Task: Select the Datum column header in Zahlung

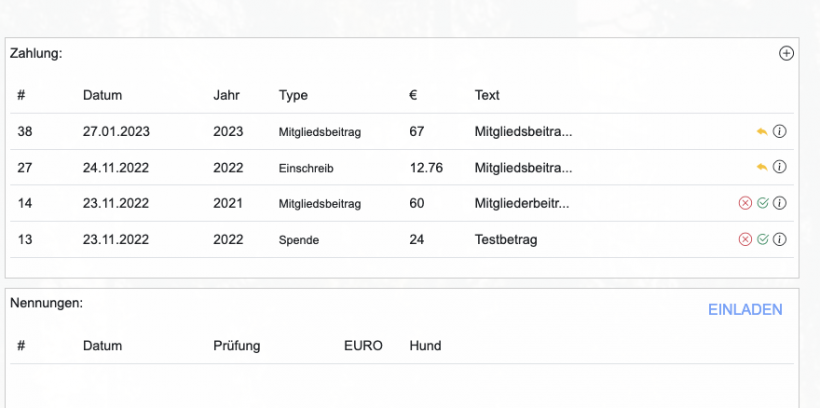Action: 102,96
